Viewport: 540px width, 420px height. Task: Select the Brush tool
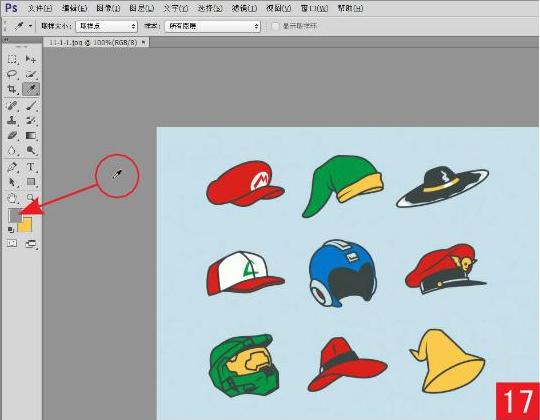(31, 105)
